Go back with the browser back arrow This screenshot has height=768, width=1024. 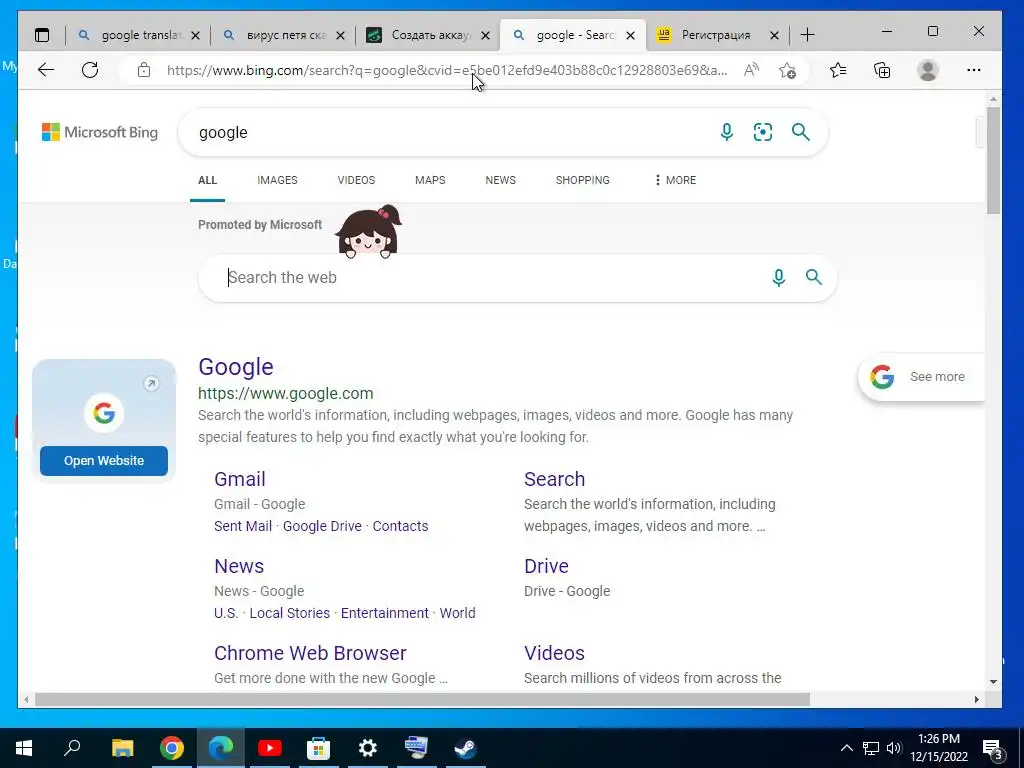point(46,70)
